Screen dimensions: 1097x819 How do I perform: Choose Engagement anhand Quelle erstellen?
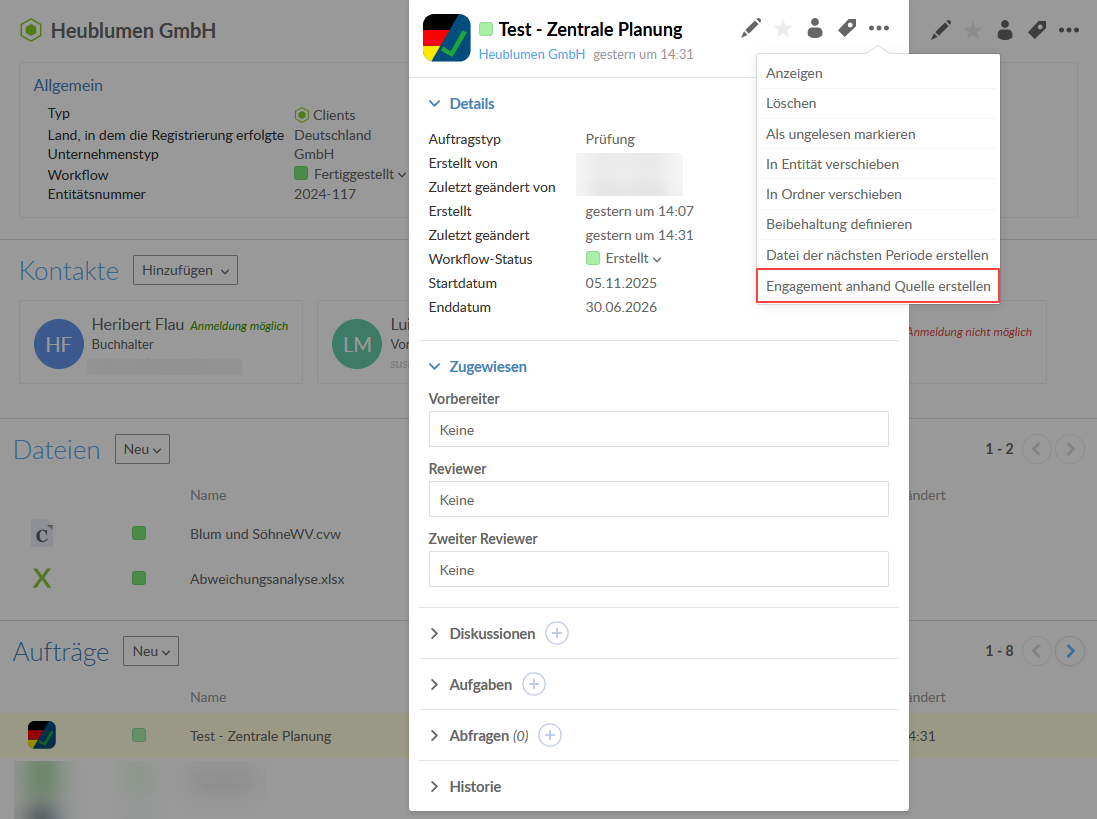click(x=878, y=286)
